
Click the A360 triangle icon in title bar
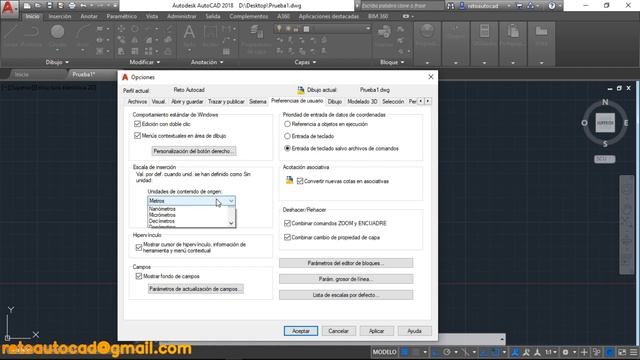tap(530, 6)
